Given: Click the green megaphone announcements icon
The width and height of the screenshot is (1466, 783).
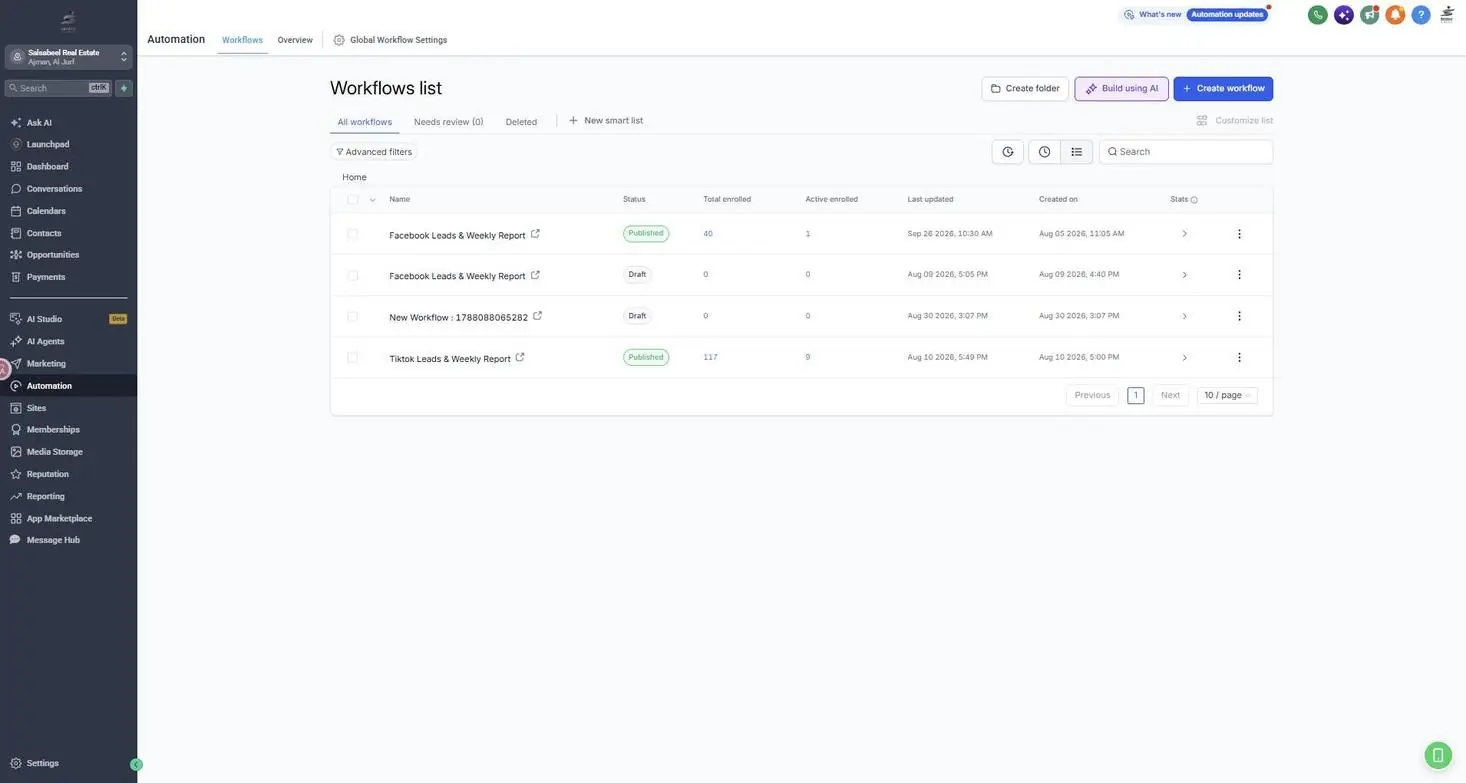Looking at the screenshot, I should pos(1370,15).
